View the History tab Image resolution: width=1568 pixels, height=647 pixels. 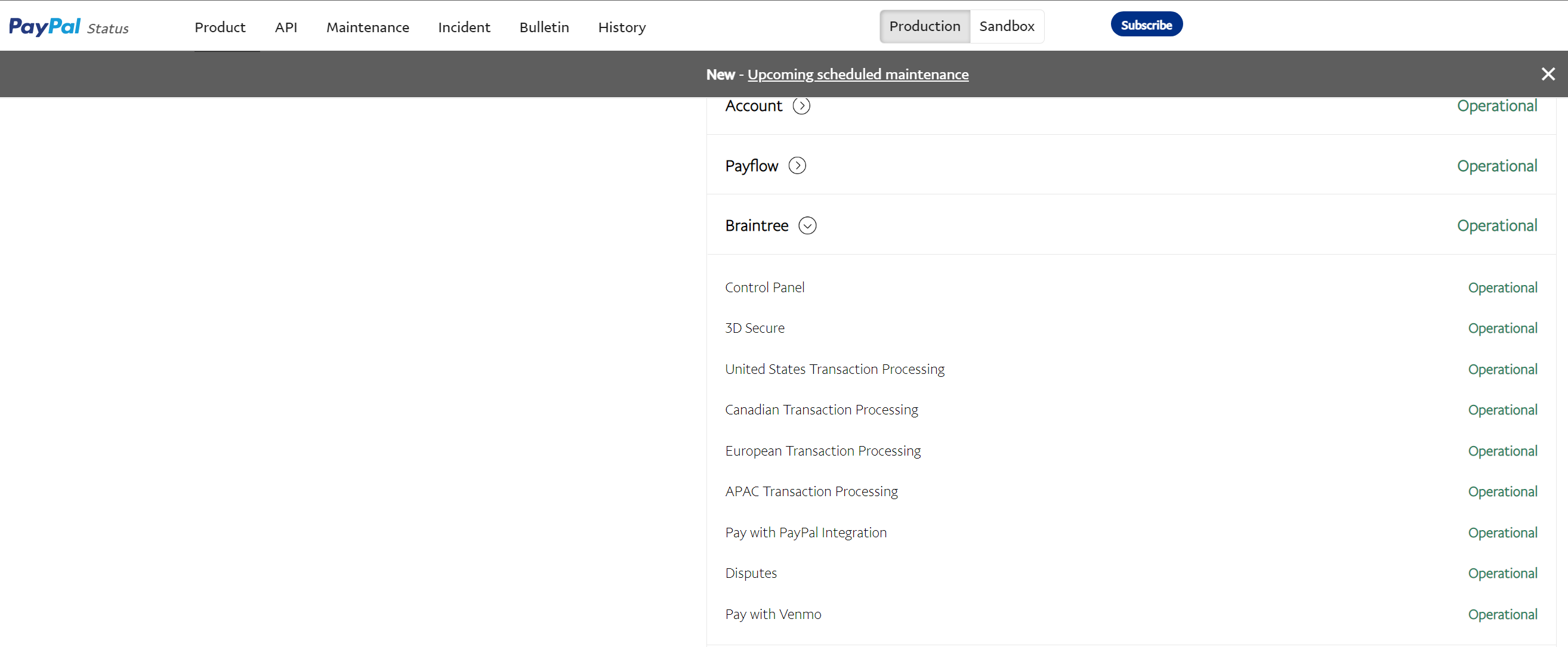[x=622, y=27]
